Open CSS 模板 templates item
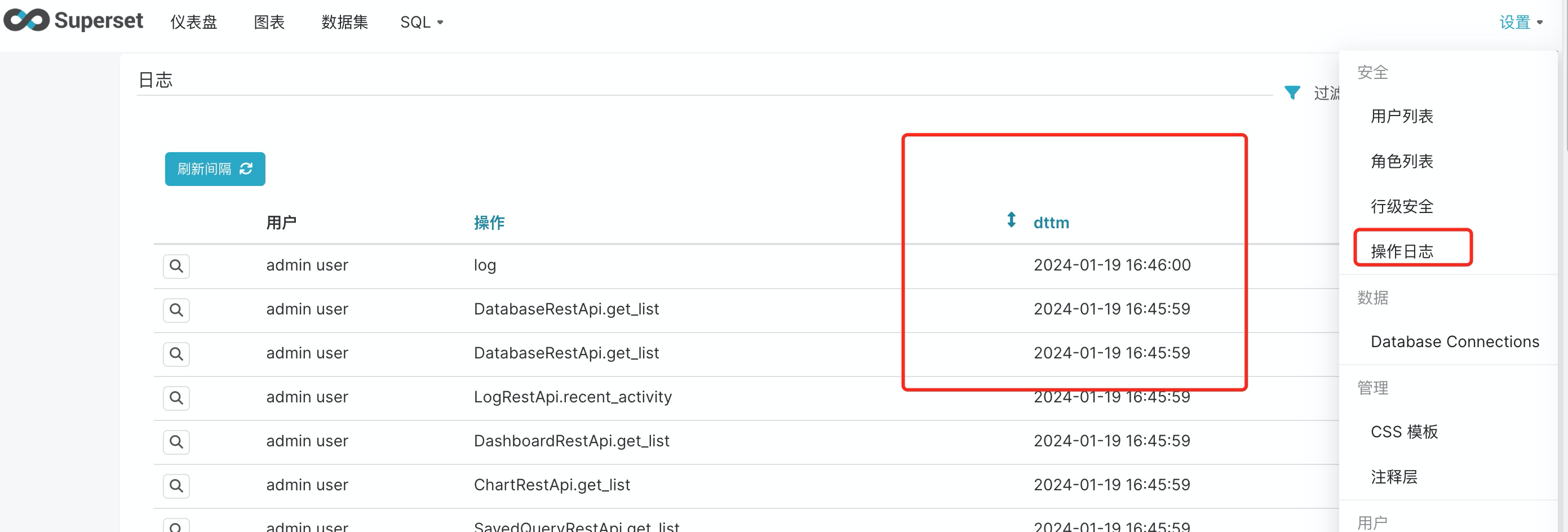This screenshot has height=532, width=1568. [1403, 432]
